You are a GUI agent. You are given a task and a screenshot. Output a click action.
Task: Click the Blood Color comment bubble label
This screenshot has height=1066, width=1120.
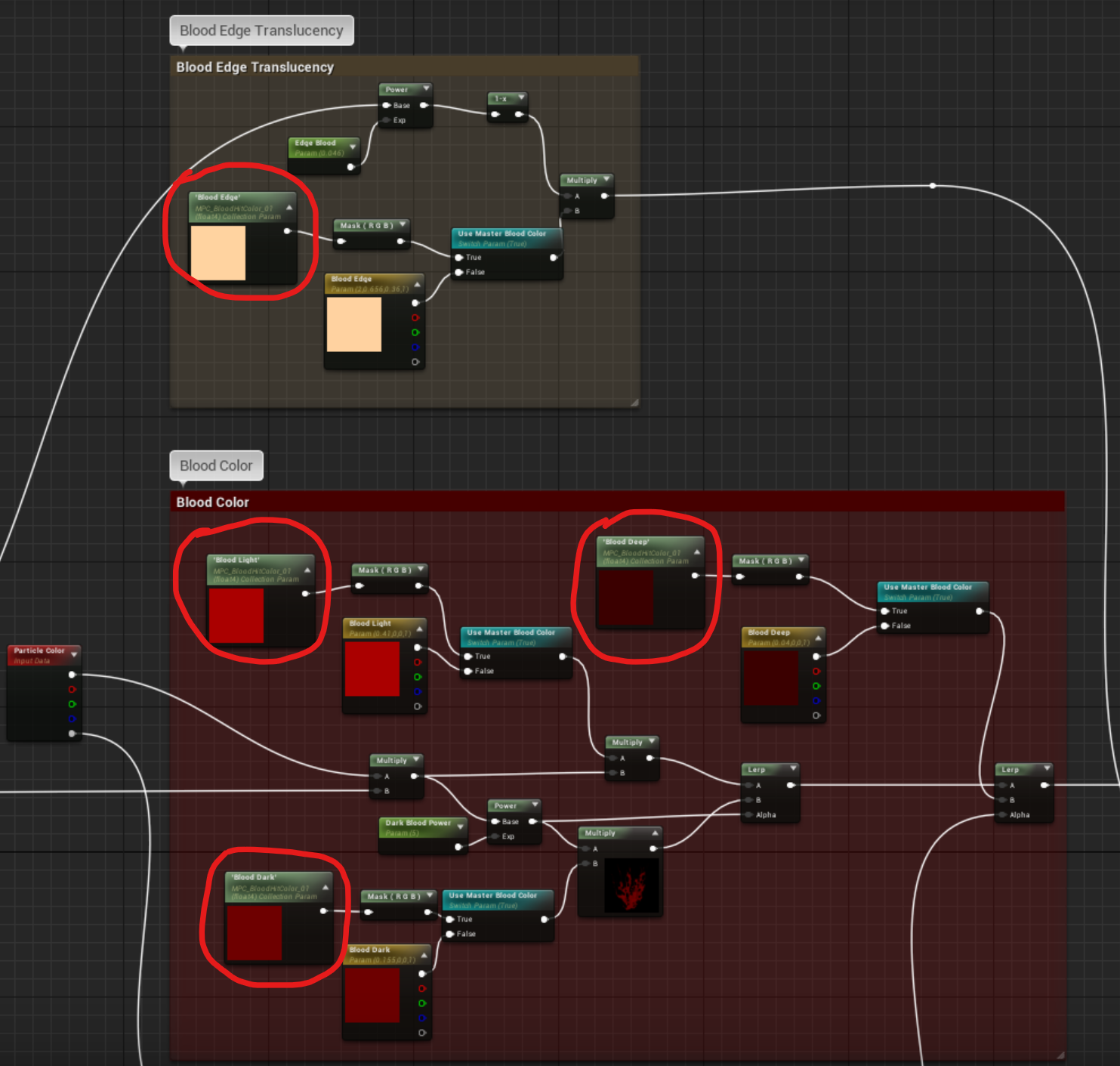[x=216, y=466]
